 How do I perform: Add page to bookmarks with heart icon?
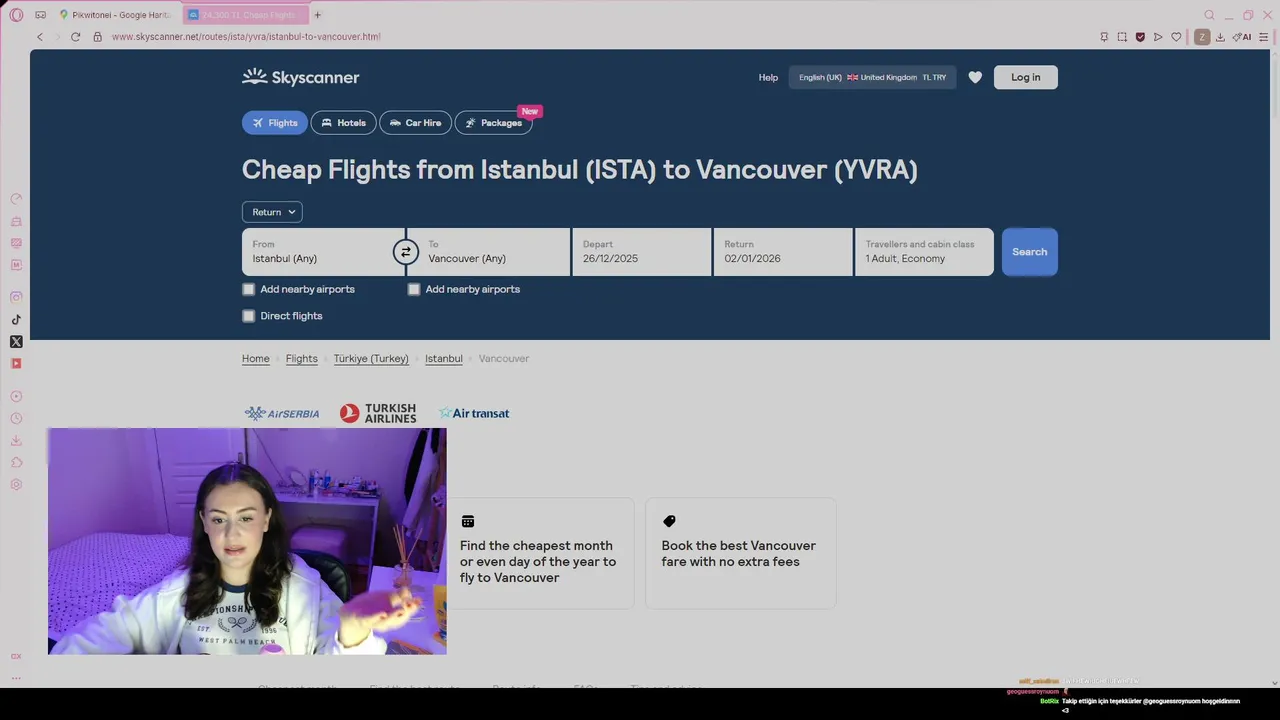[x=1176, y=37]
